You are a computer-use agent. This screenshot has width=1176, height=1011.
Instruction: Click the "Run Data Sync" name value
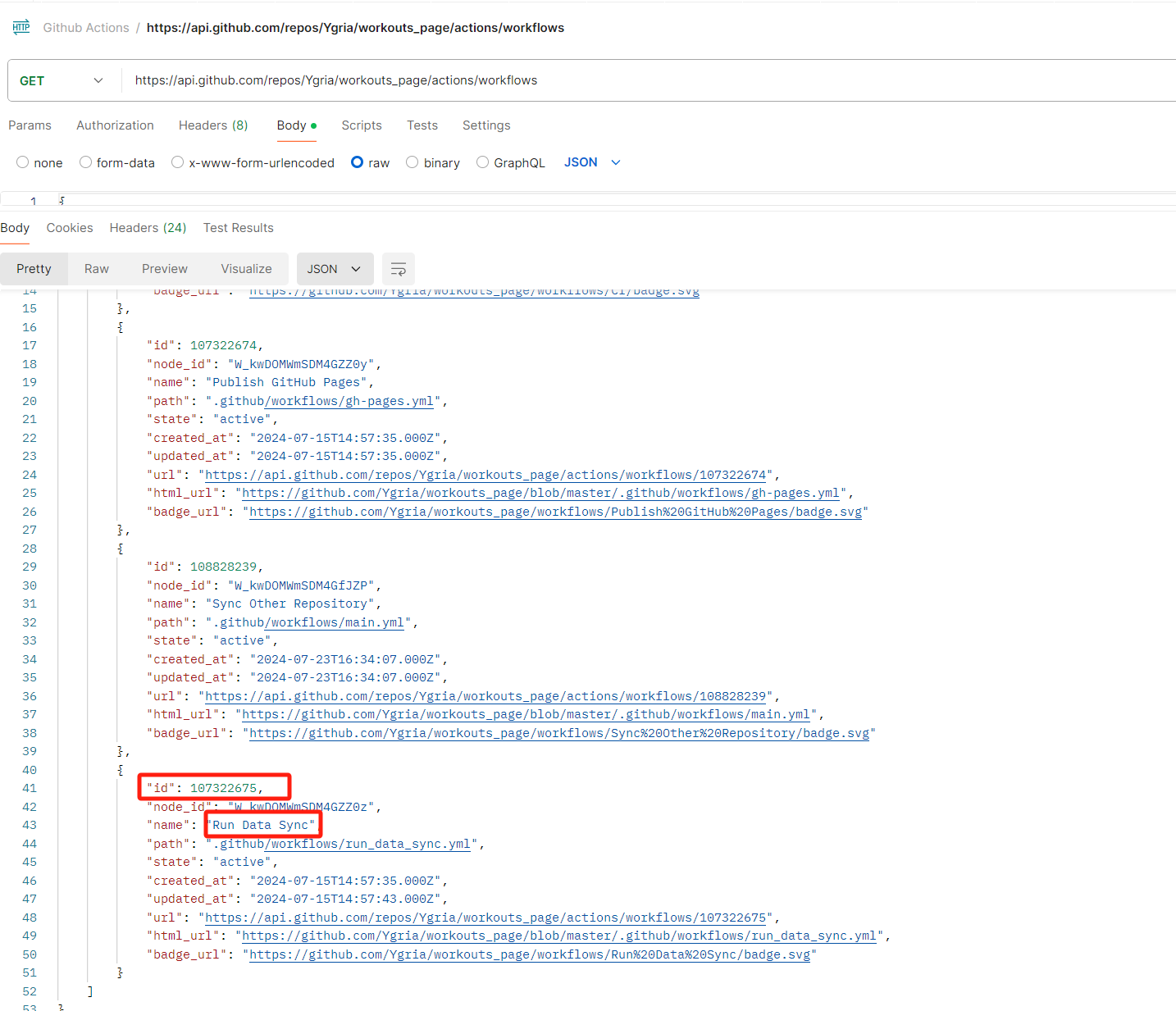pos(264,825)
